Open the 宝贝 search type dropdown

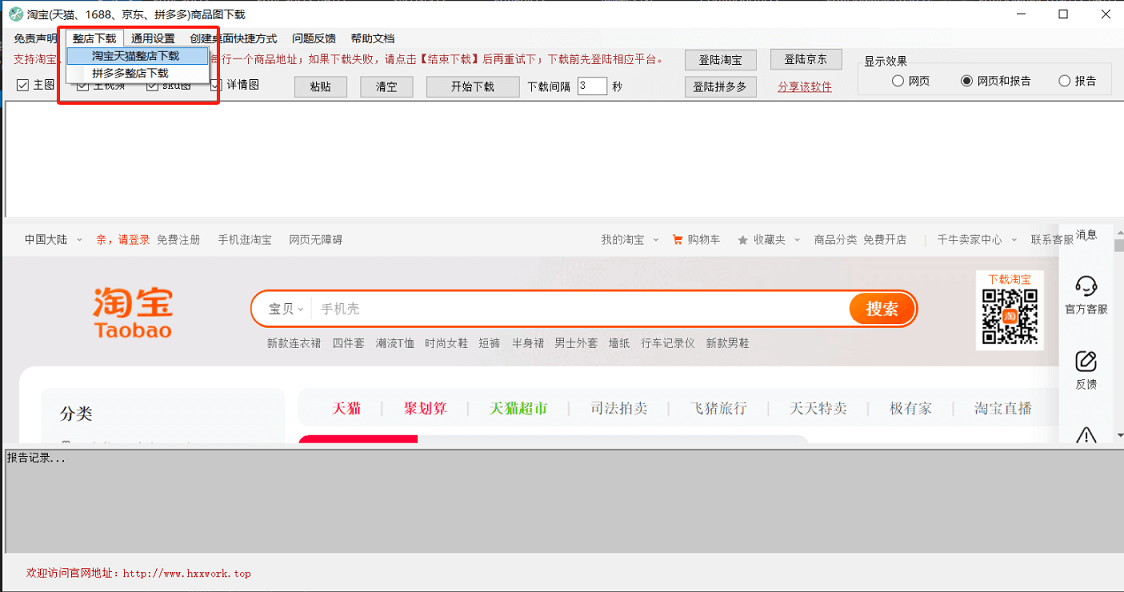[x=285, y=309]
